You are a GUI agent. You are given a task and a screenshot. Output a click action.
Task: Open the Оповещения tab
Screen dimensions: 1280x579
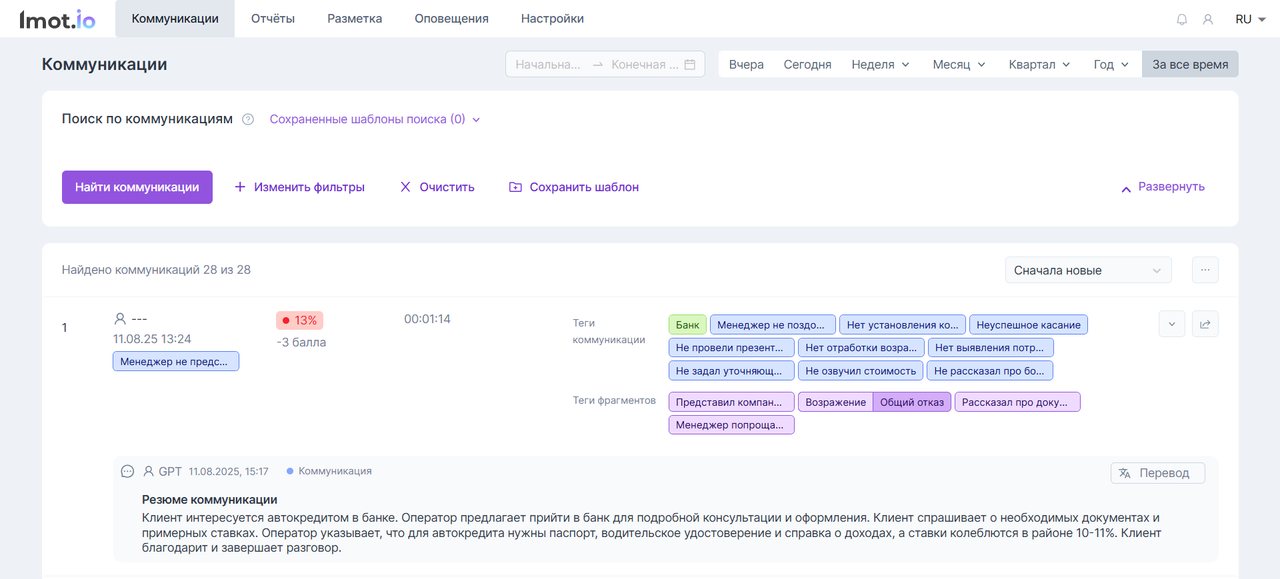(x=451, y=19)
